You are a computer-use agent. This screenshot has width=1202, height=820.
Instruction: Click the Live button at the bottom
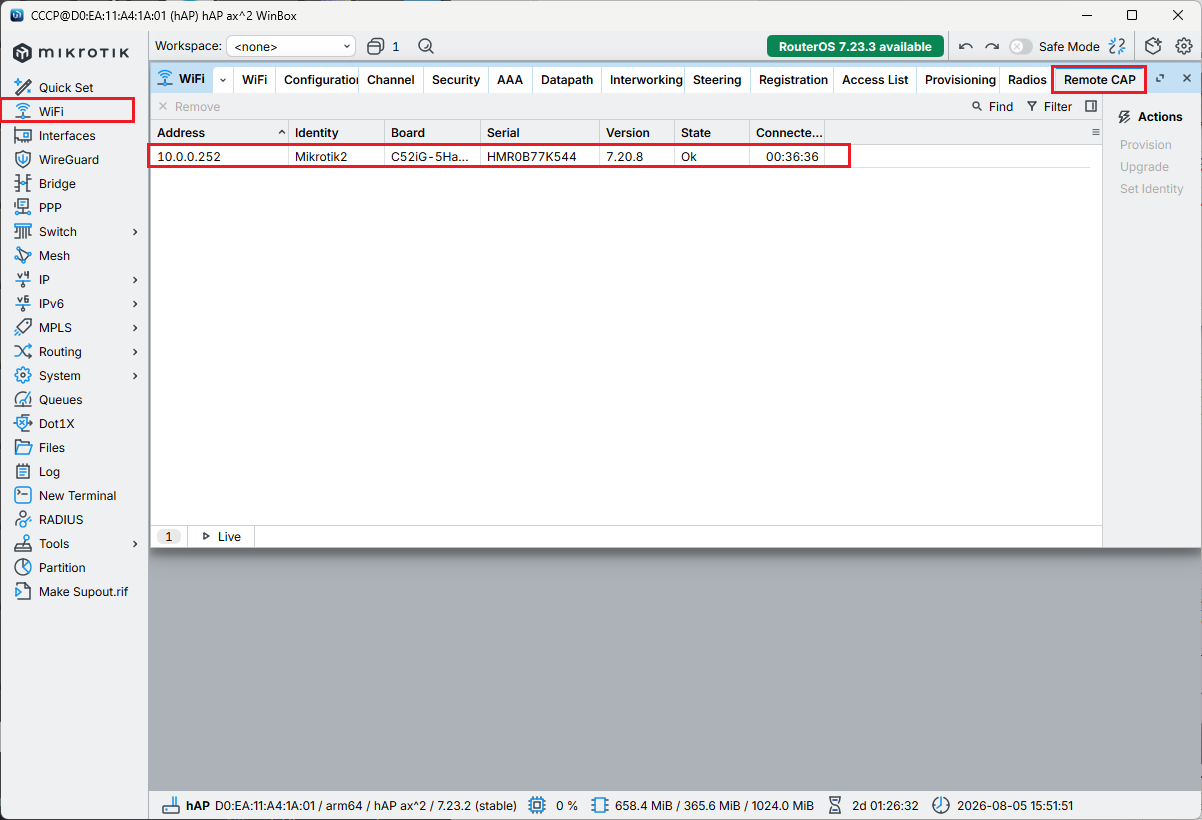tap(221, 536)
